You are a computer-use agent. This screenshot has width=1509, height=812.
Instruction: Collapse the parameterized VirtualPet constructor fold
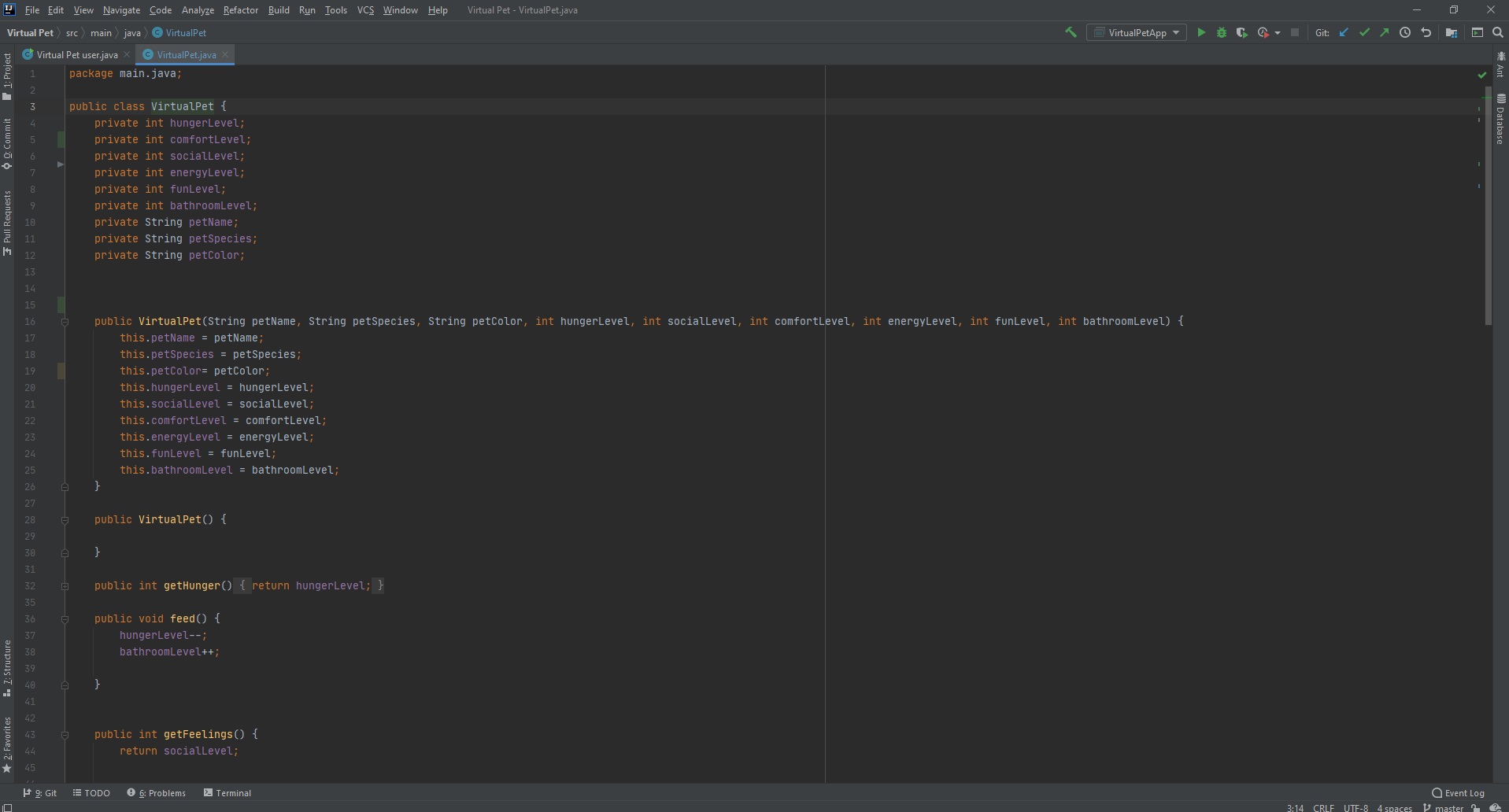[65, 322]
